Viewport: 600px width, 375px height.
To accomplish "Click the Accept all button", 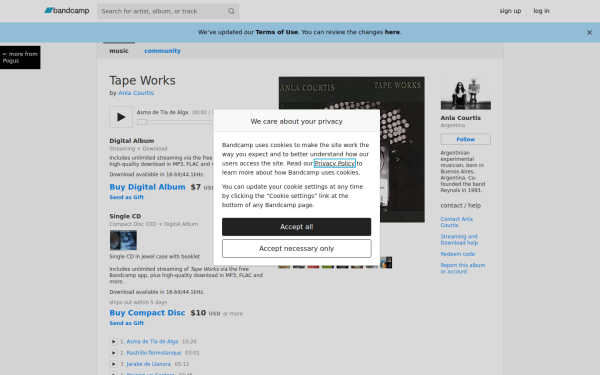I will tap(297, 227).
